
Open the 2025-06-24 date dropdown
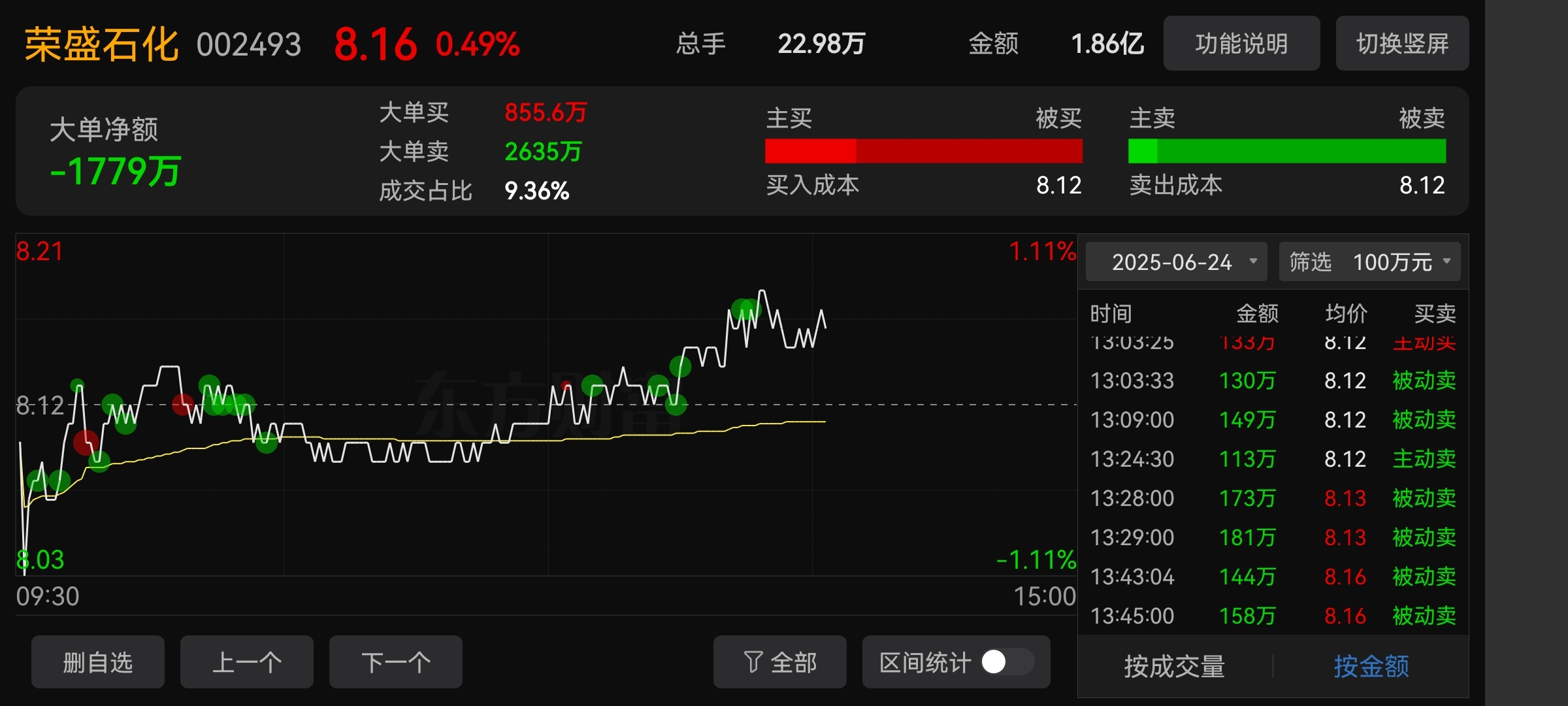tap(1176, 261)
